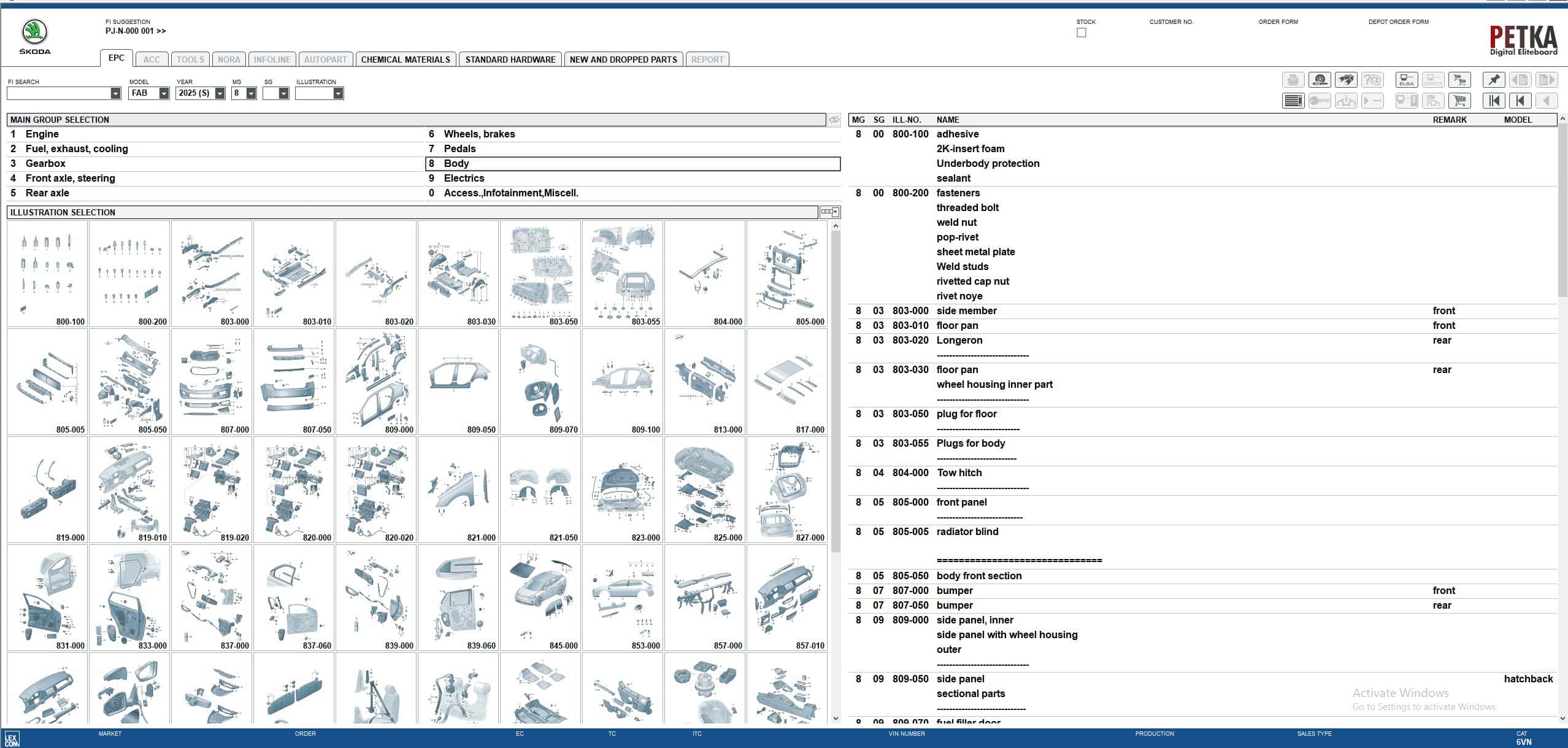Select the pin icon on the toolbar
This screenshot has height=748, width=1568.
[1494, 80]
